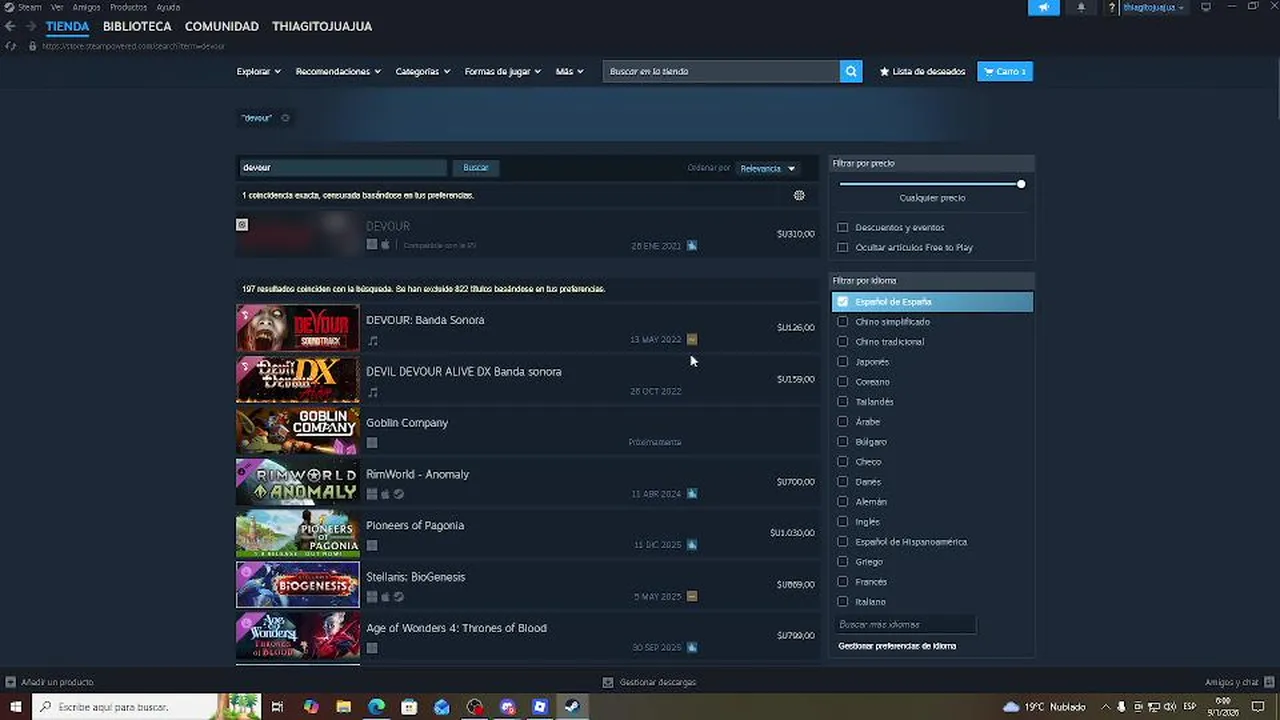Expand the Explorar dropdown

point(259,71)
